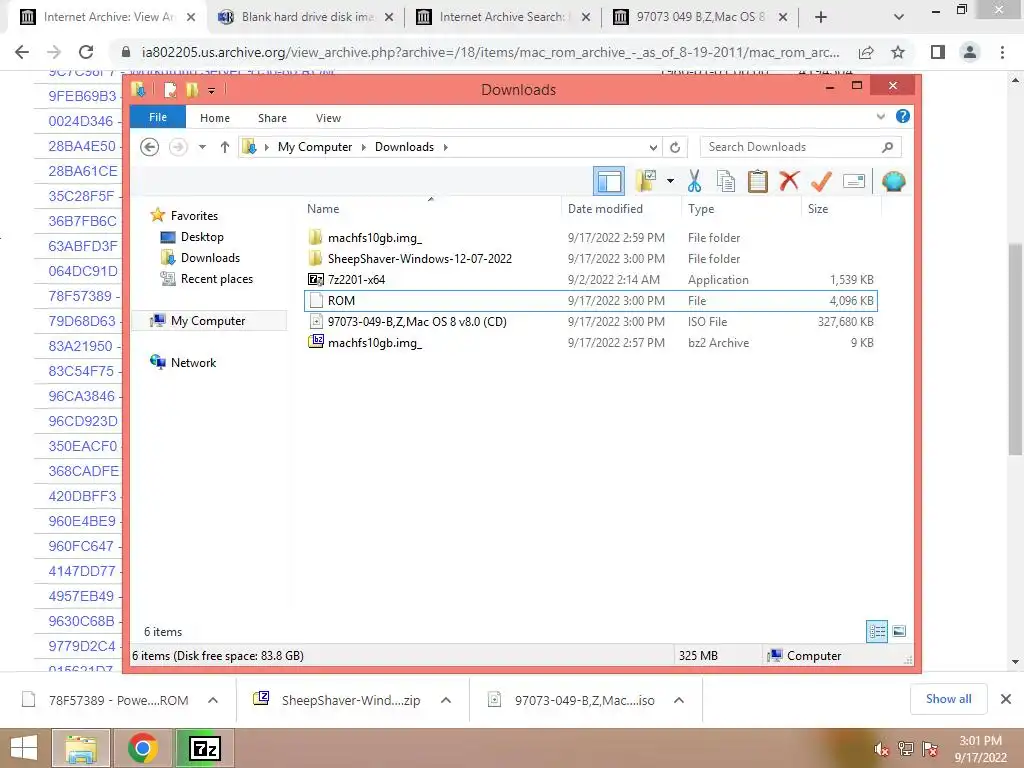Open address bar history dropdown

click(x=653, y=148)
